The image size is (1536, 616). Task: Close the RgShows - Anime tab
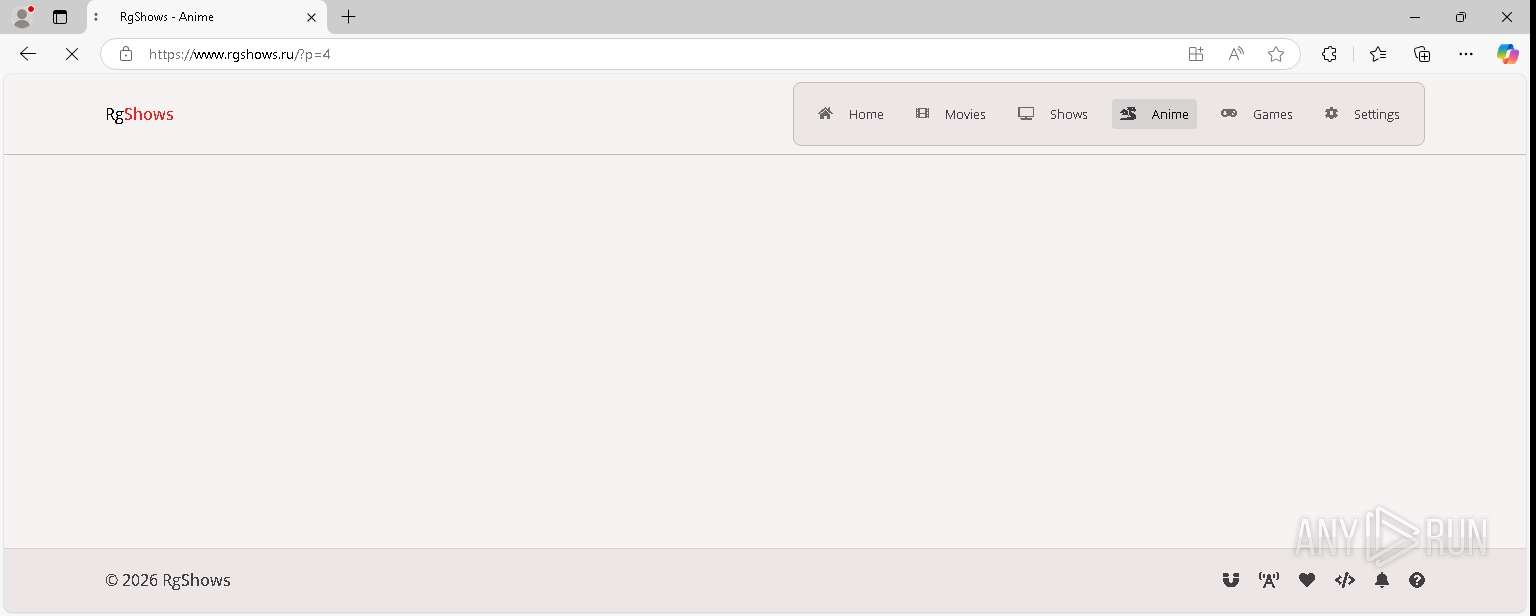[x=311, y=17]
